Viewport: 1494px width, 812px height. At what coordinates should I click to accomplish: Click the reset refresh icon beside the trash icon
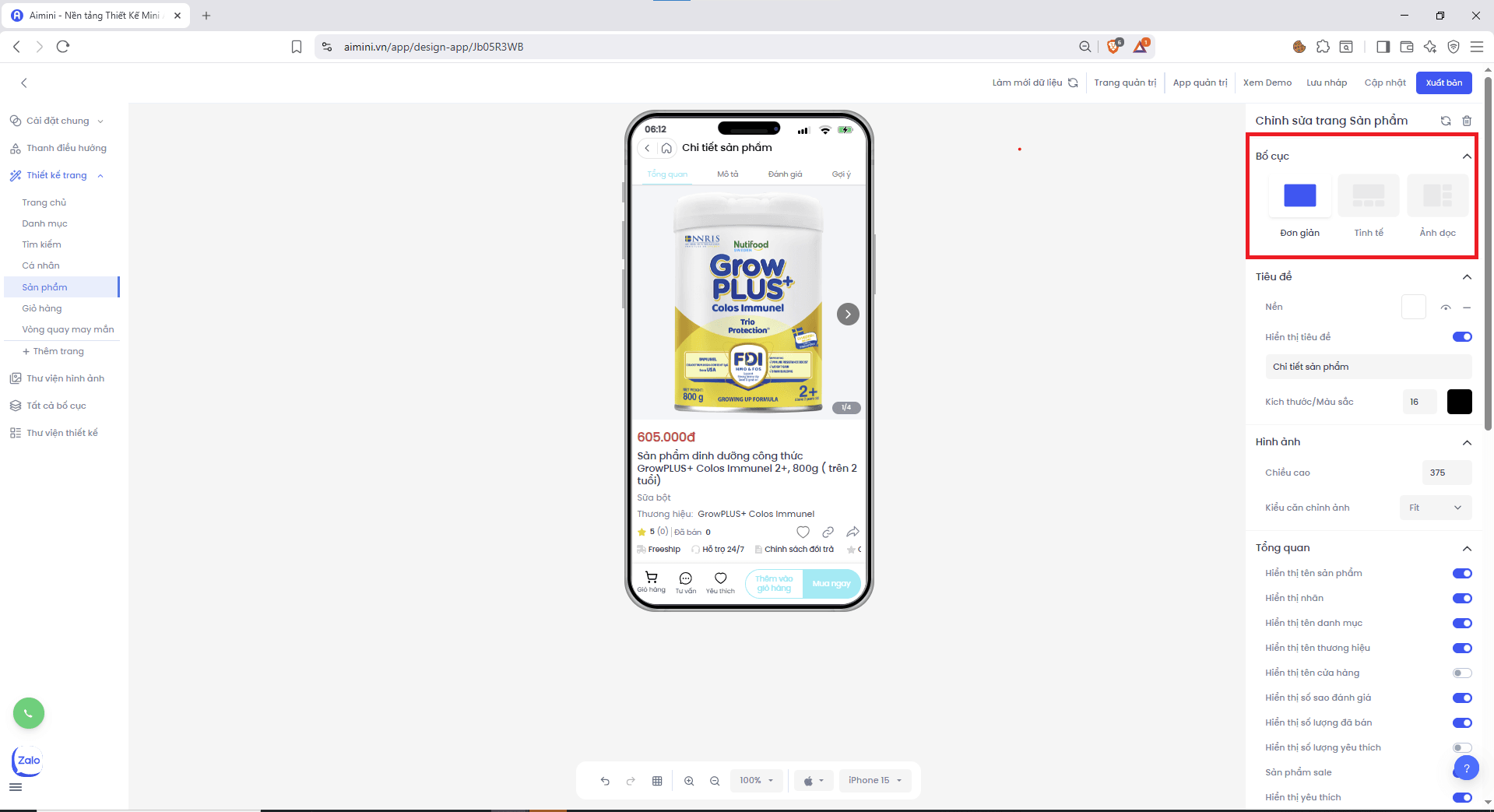point(1446,121)
